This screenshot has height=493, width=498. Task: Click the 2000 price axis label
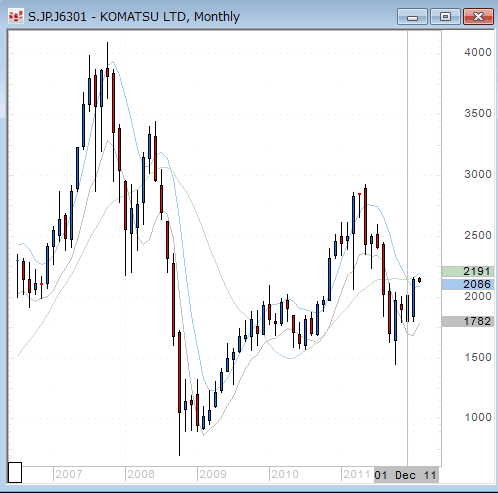tap(478, 296)
